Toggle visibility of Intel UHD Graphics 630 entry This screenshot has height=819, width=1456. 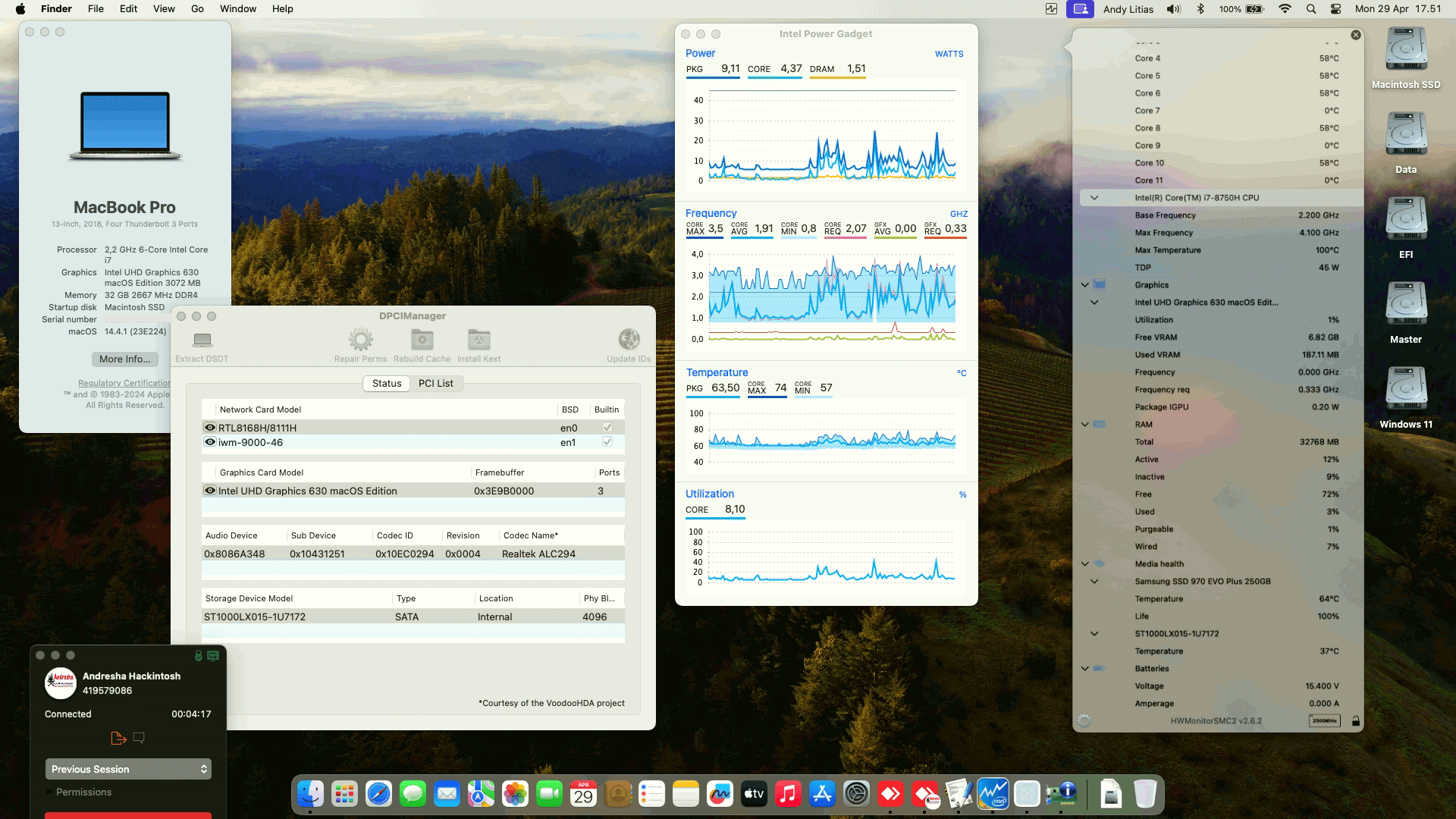point(210,491)
